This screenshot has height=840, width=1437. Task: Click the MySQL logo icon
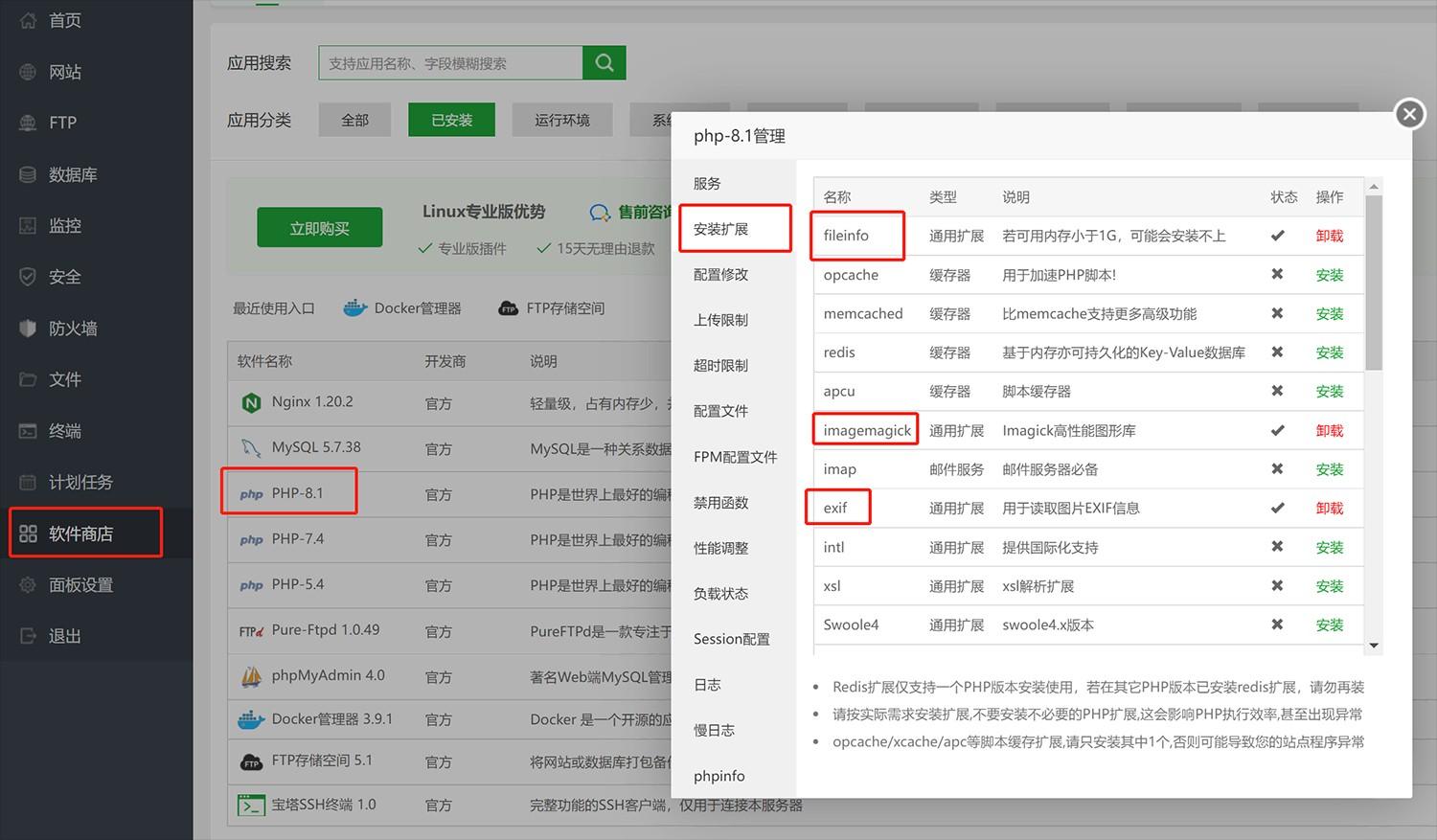click(x=251, y=447)
